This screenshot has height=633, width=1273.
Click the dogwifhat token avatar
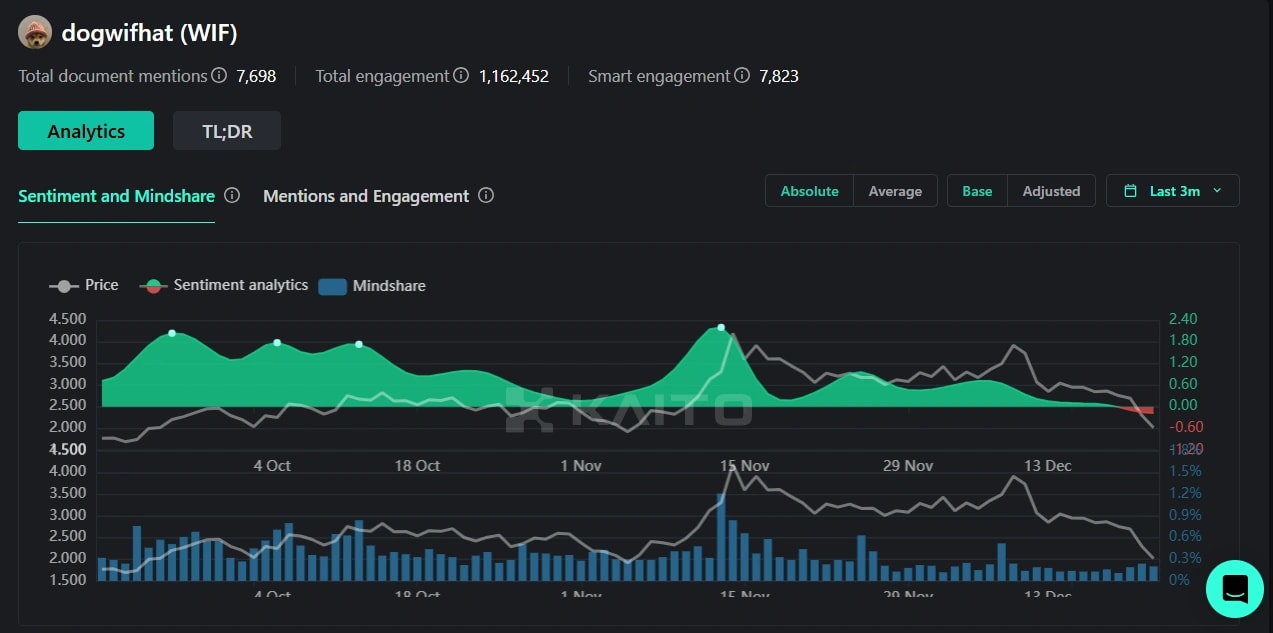(x=33, y=32)
